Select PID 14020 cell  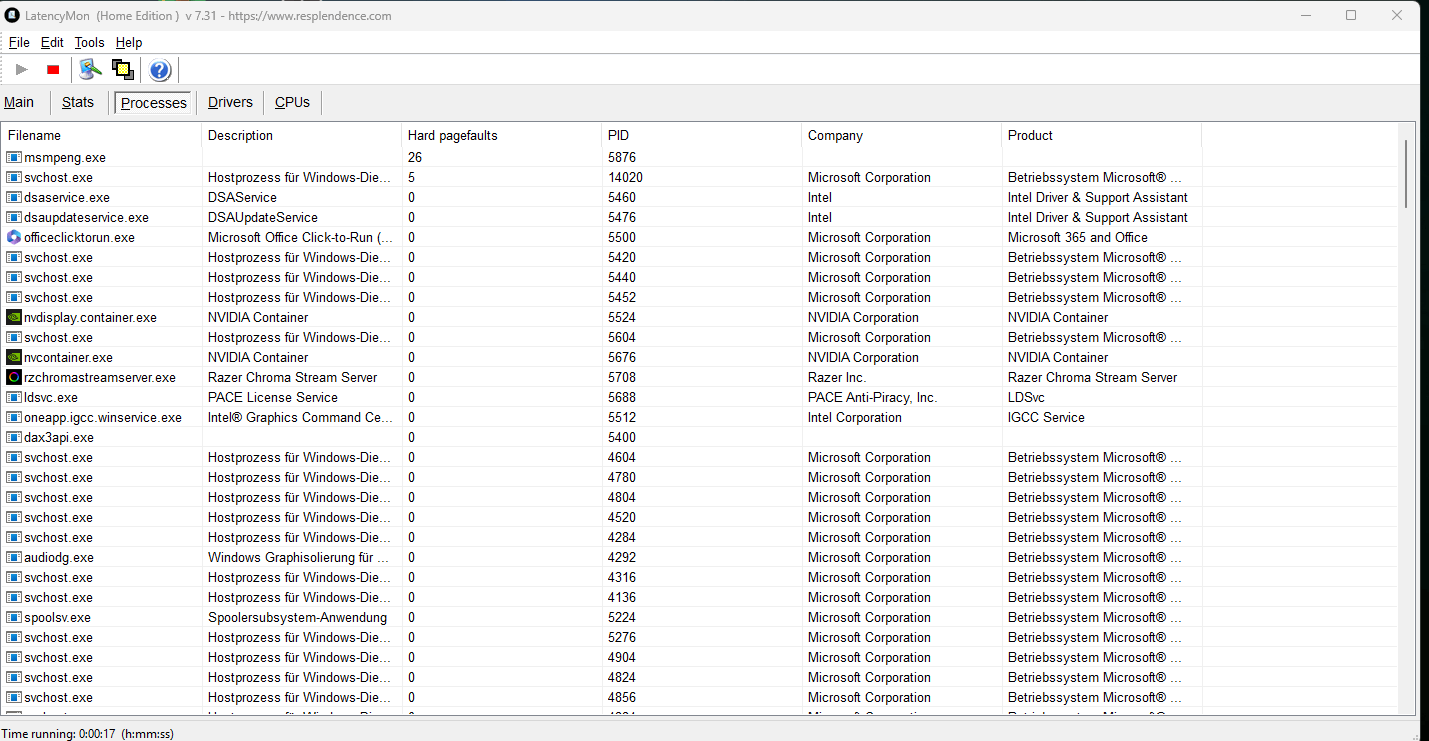625,177
